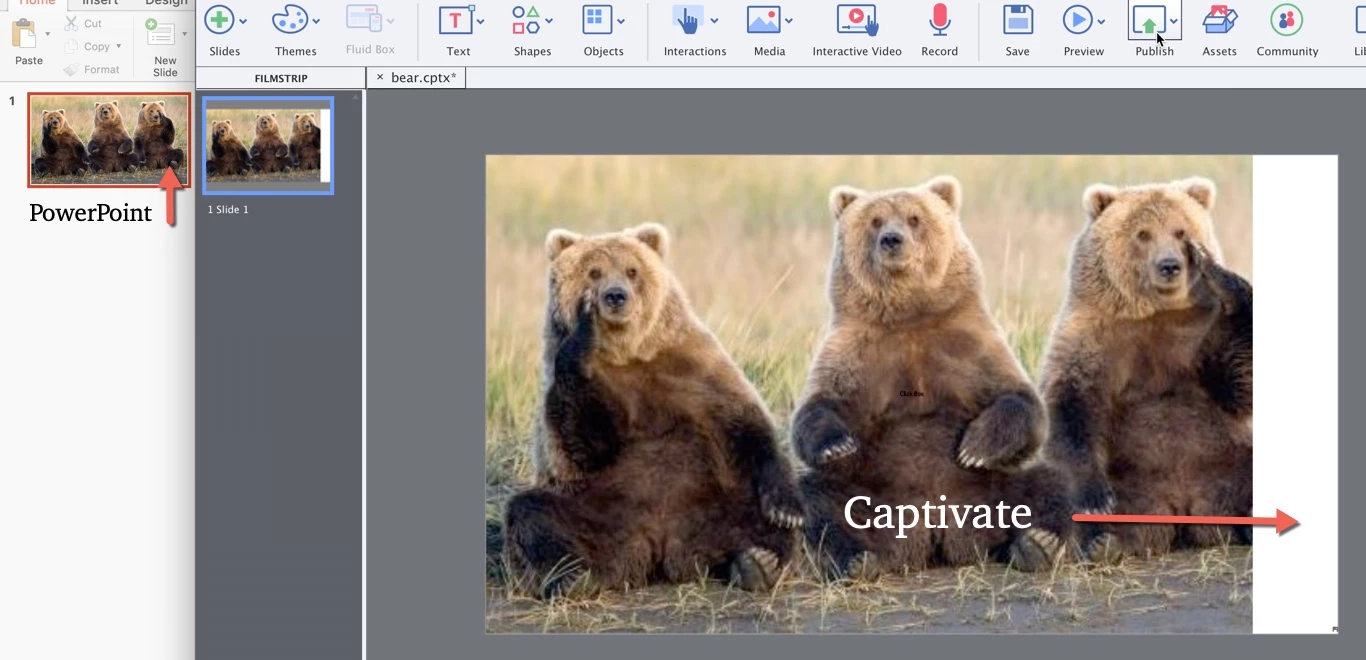Expand the Slides dropdown arrow
Screen dimensions: 1366x660
coord(243,21)
